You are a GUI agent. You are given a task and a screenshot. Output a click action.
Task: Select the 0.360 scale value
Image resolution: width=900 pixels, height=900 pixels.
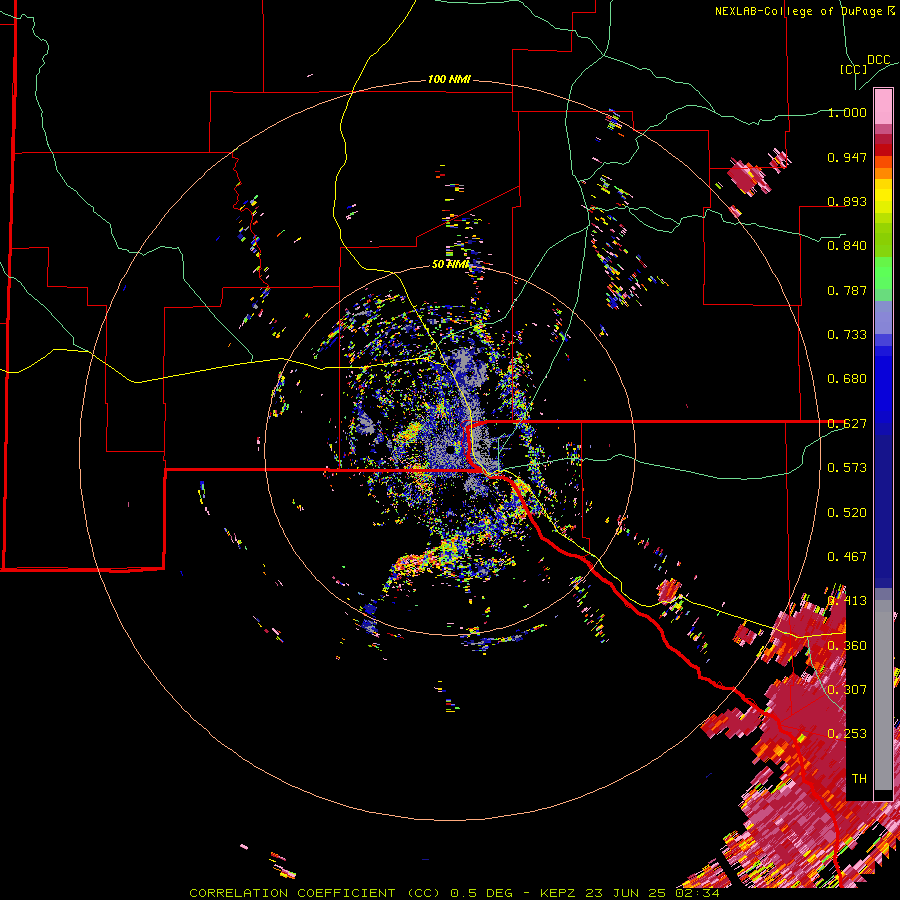click(847, 646)
